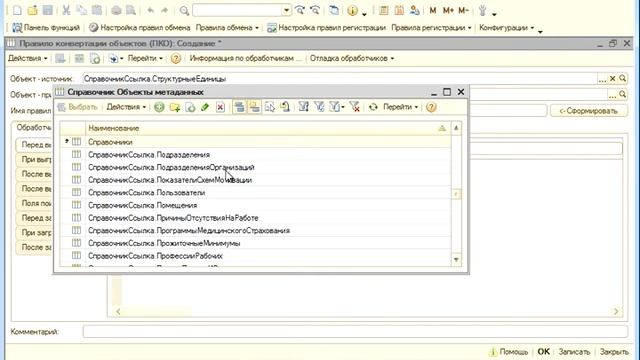Click the Сформировать button
Screen dimensions: 640x360
pos(589,111)
